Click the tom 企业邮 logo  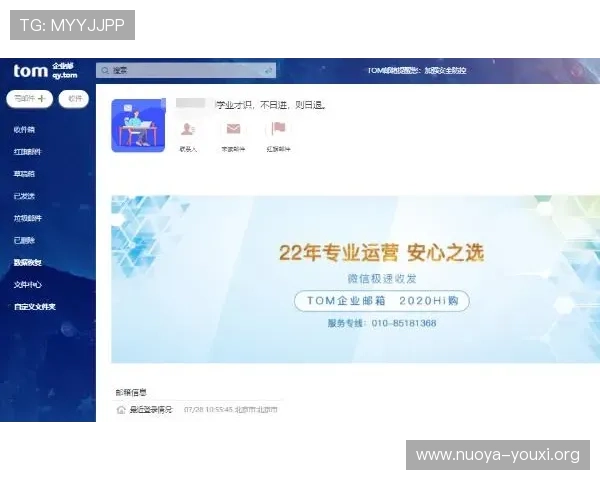point(46,71)
